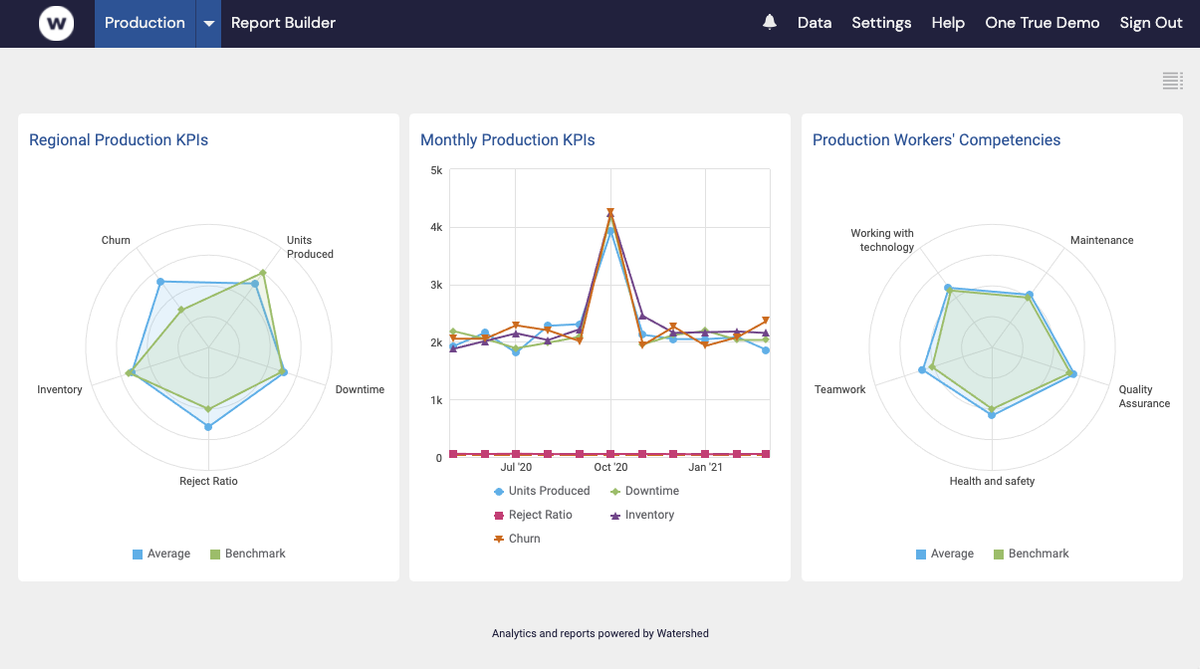Click the peak data point in Monthly Production KPIs
Viewport: 1200px width, 669px height.
pyautogui.click(x=608, y=212)
